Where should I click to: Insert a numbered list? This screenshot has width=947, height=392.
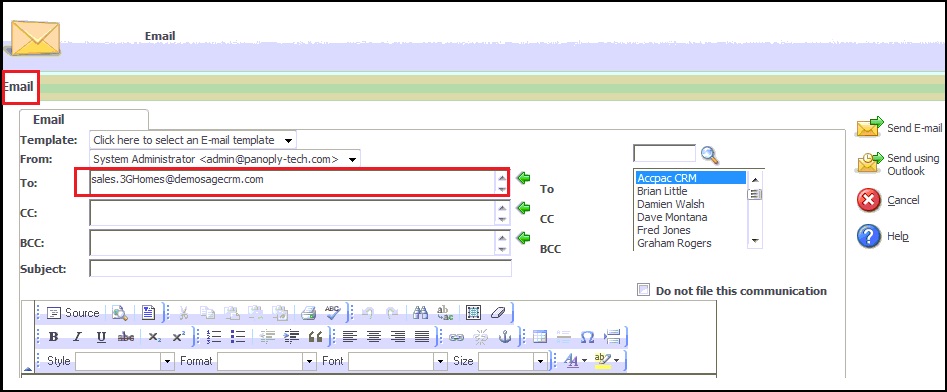[214, 337]
